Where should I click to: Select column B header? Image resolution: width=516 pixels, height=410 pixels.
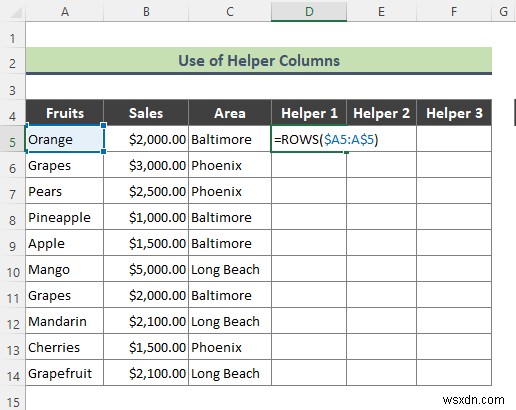tap(146, 12)
